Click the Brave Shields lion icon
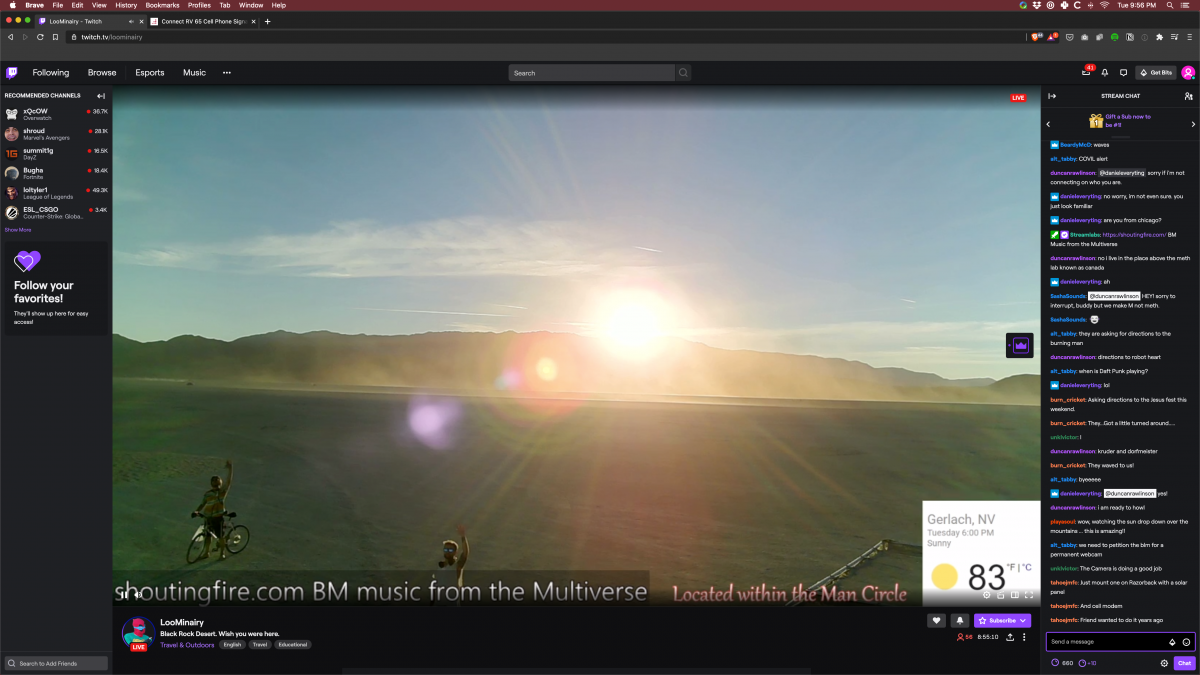 pos(1035,37)
